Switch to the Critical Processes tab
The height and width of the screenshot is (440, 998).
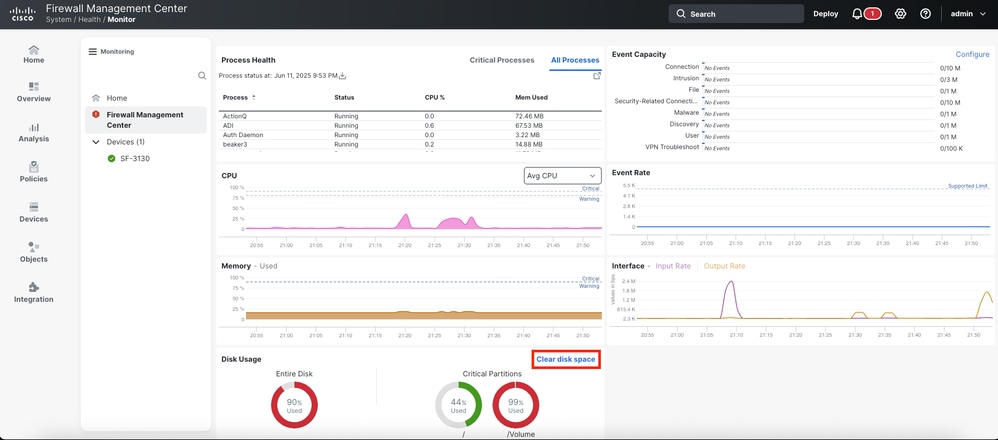point(502,60)
